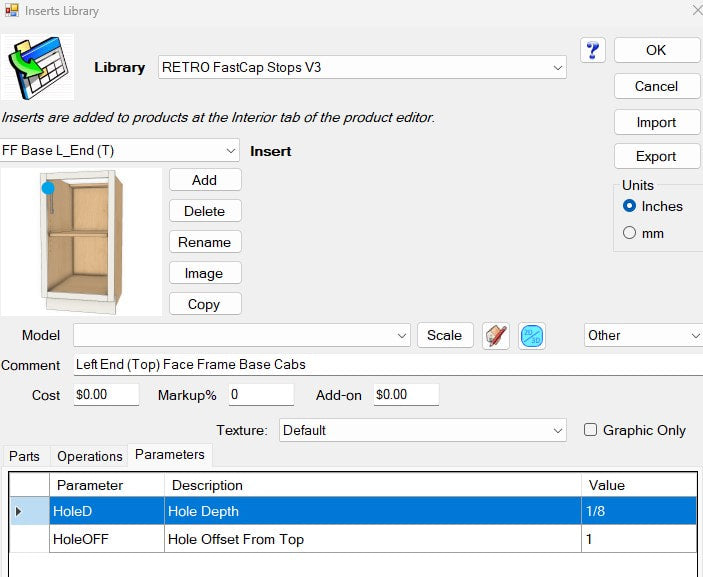Click the Inserts Library logo icon
The height and width of the screenshot is (577, 703).
[38, 67]
